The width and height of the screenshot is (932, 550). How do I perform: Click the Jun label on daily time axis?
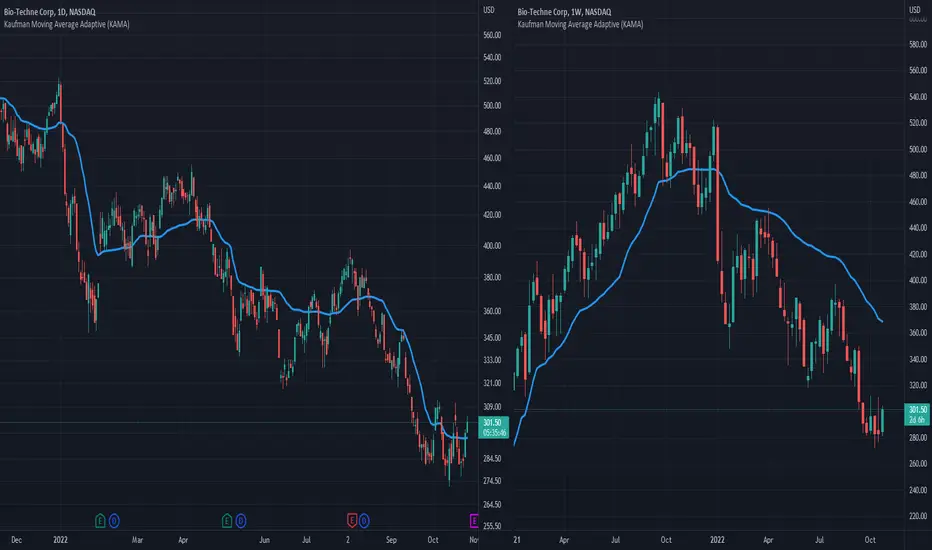pos(265,540)
